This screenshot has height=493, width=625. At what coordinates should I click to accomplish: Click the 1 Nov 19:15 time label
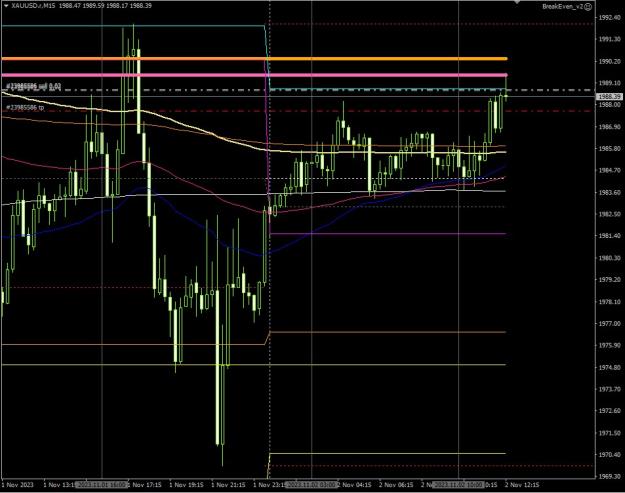click(186, 485)
